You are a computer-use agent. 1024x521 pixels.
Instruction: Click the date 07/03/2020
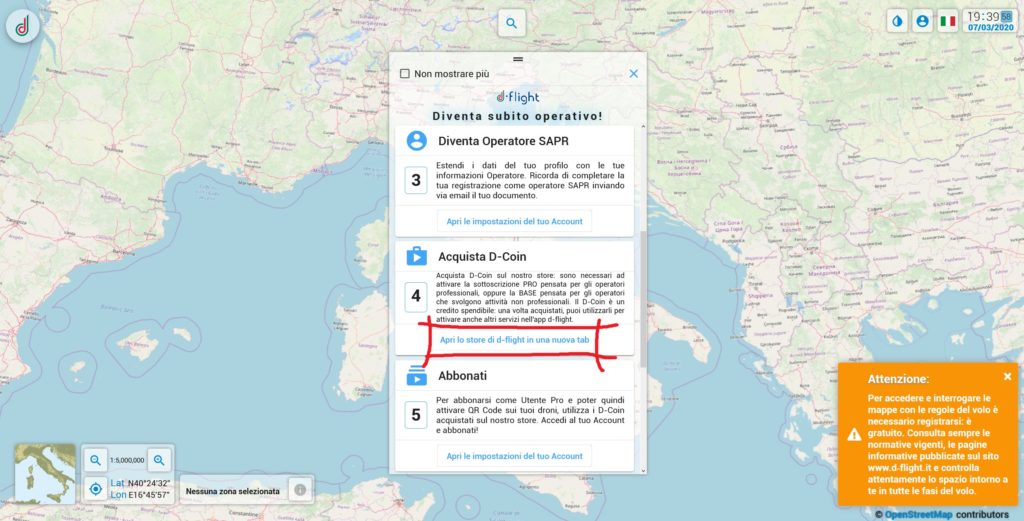coord(990,27)
